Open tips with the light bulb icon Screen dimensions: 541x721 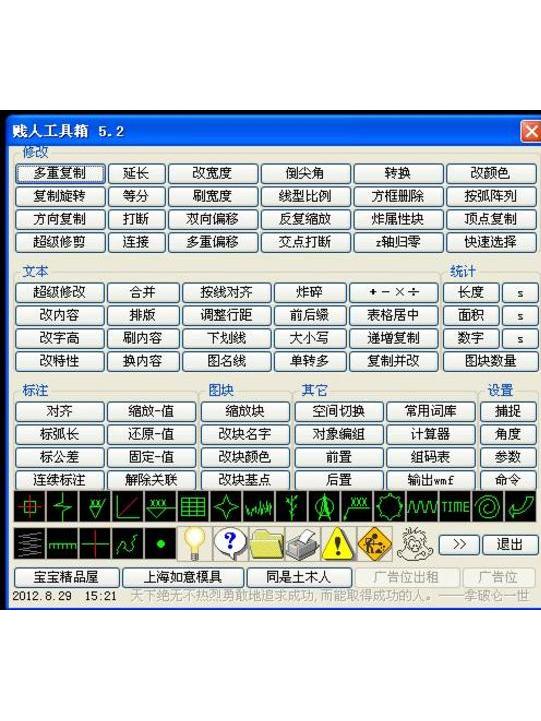[x=194, y=544]
